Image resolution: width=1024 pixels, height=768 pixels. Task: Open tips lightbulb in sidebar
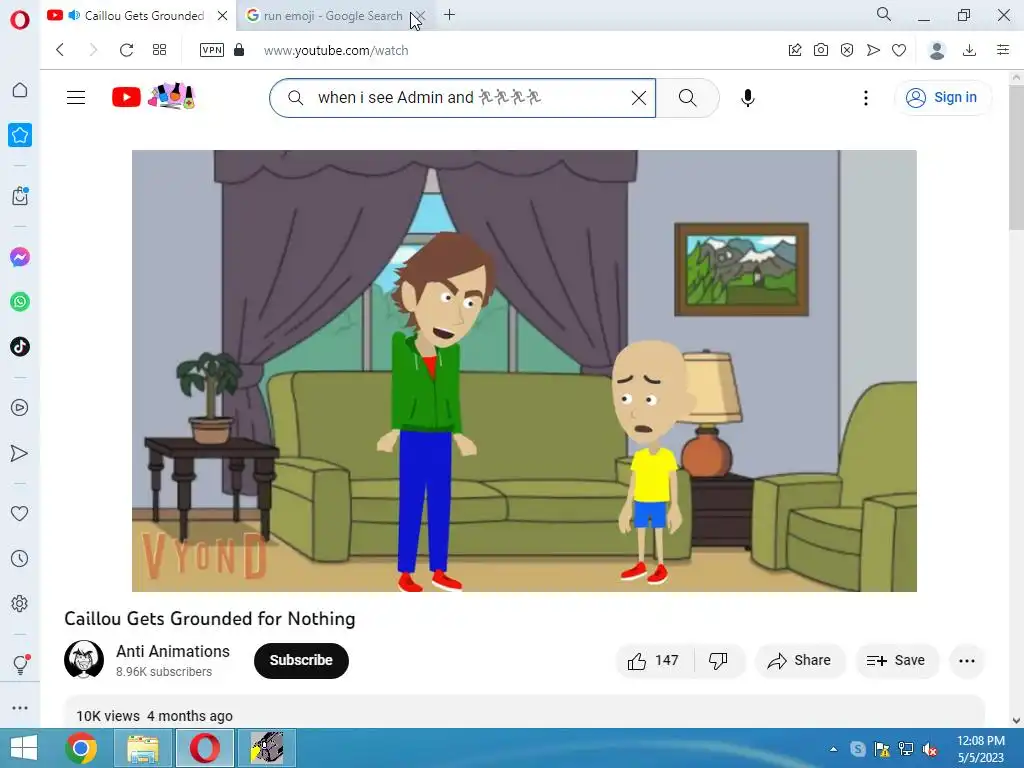click(x=20, y=664)
